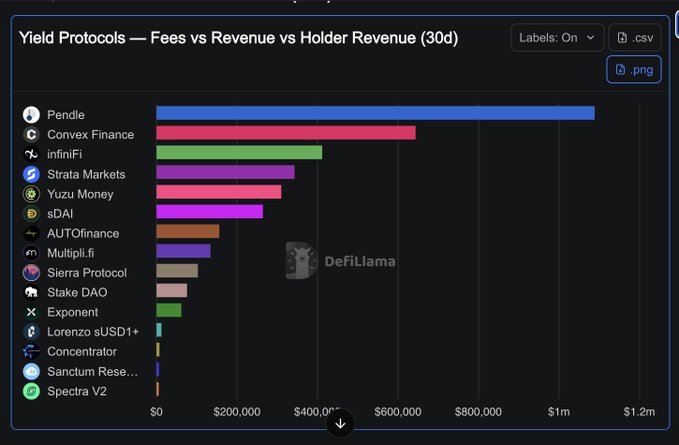Click the sDAI logo icon
Screen dimensions: 679x445
tap(31, 213)
